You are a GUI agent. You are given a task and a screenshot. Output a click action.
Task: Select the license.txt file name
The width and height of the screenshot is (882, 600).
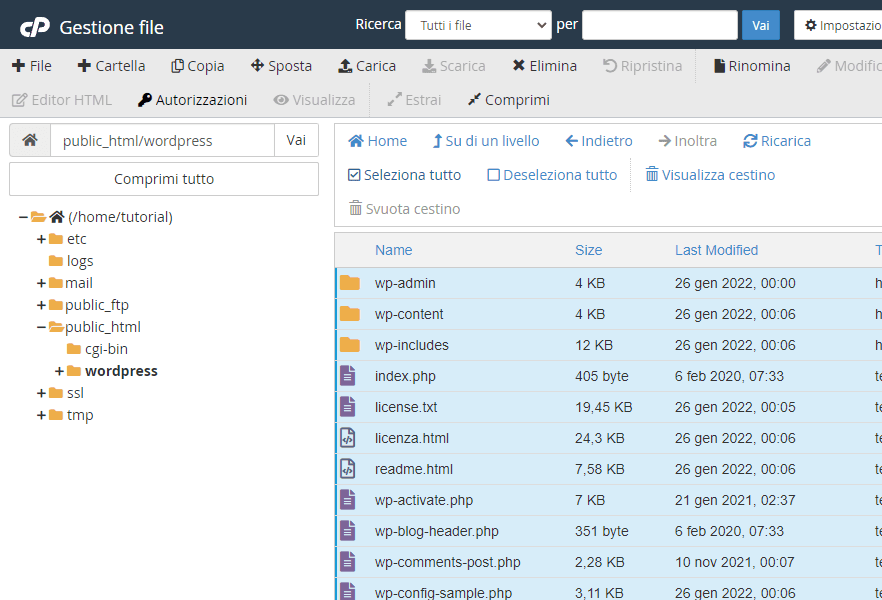[406, 407]
